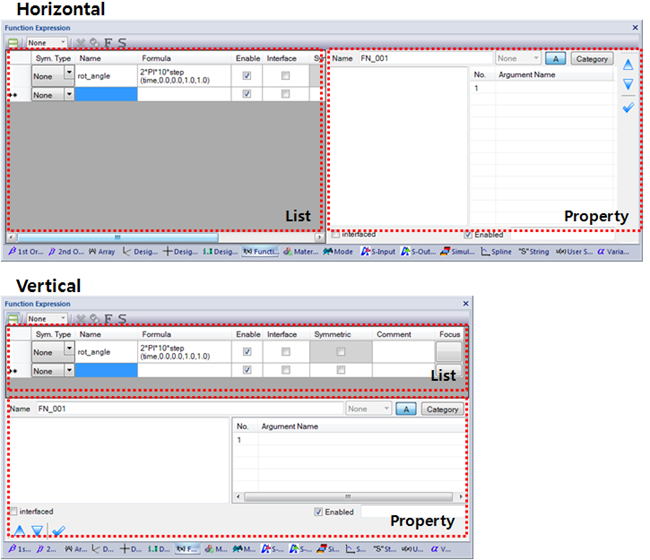Click Name field FN_001 in Vertical property
The height and width of the screenshot is (560, 650).
tap(189, 409)
